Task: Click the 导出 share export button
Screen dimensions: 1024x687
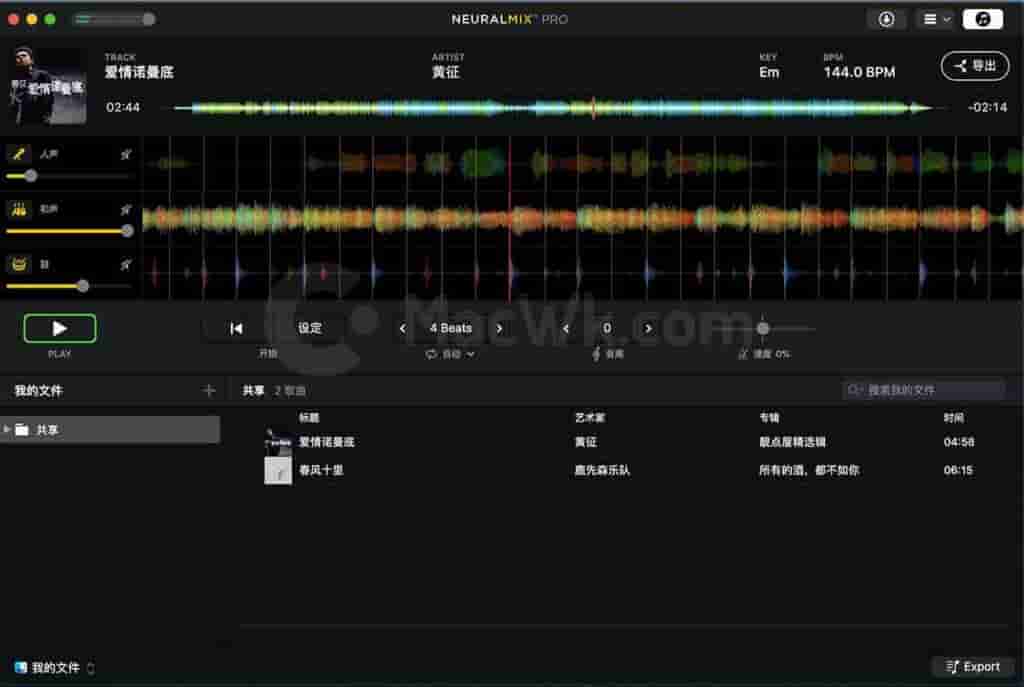Action: [x=974, y=66]
